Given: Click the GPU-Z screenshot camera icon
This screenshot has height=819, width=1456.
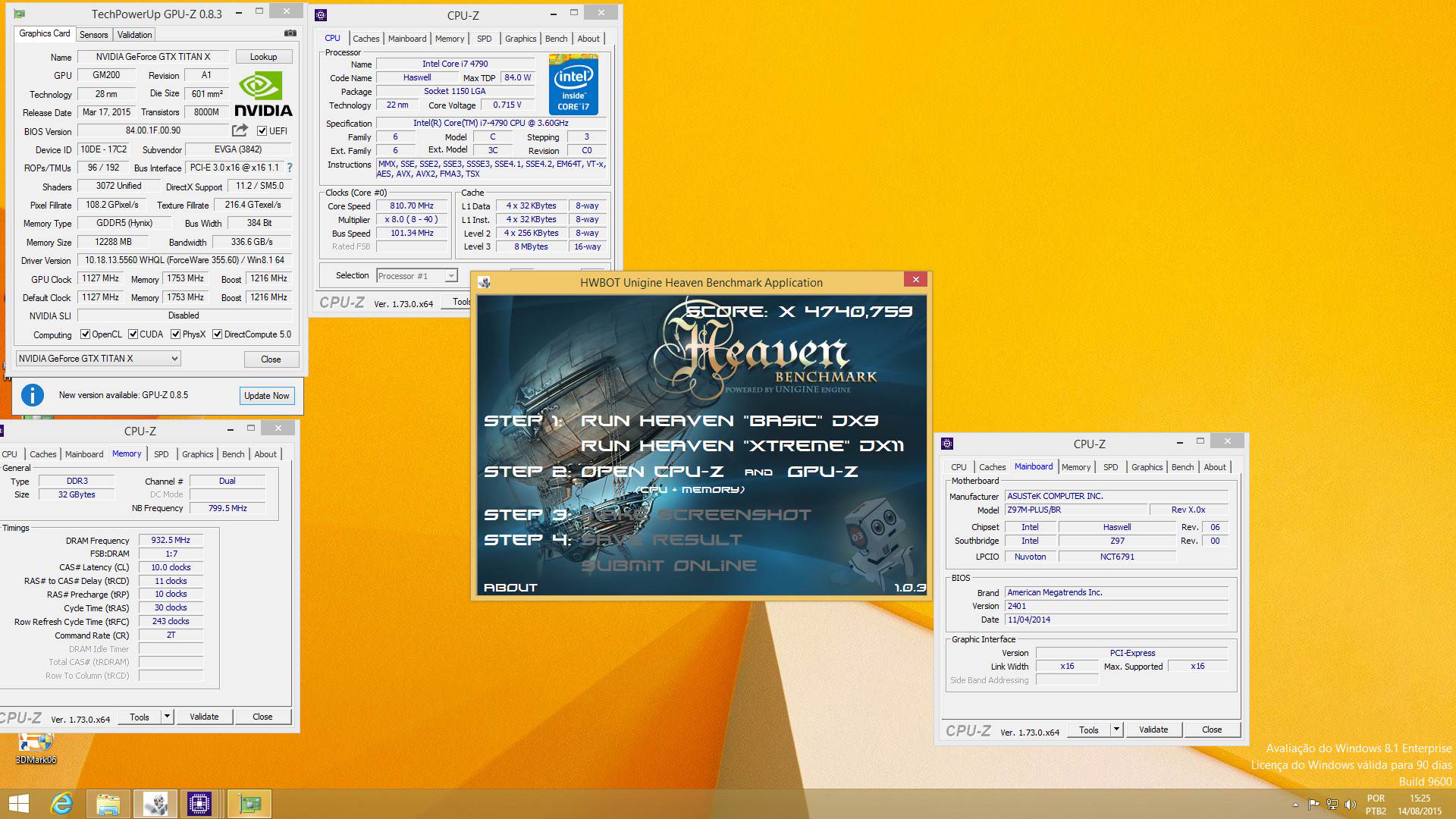Looking at the screenshot, I should click(290, 33).
